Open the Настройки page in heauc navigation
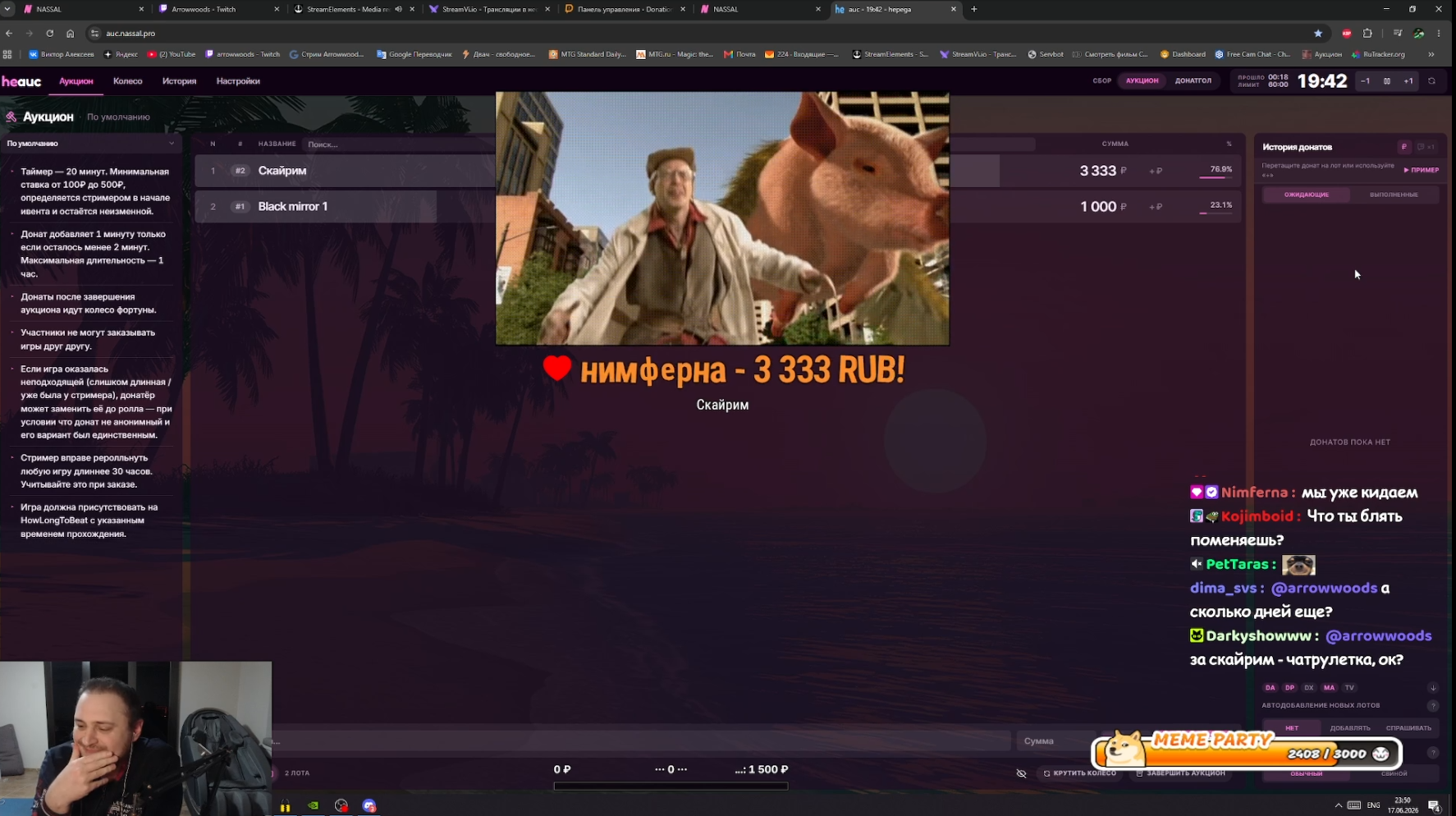1456x816 pixels. click(x=238, y=81)
